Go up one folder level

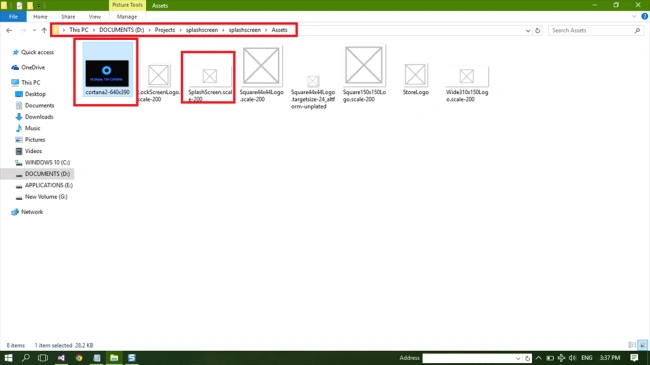(44, 30)
